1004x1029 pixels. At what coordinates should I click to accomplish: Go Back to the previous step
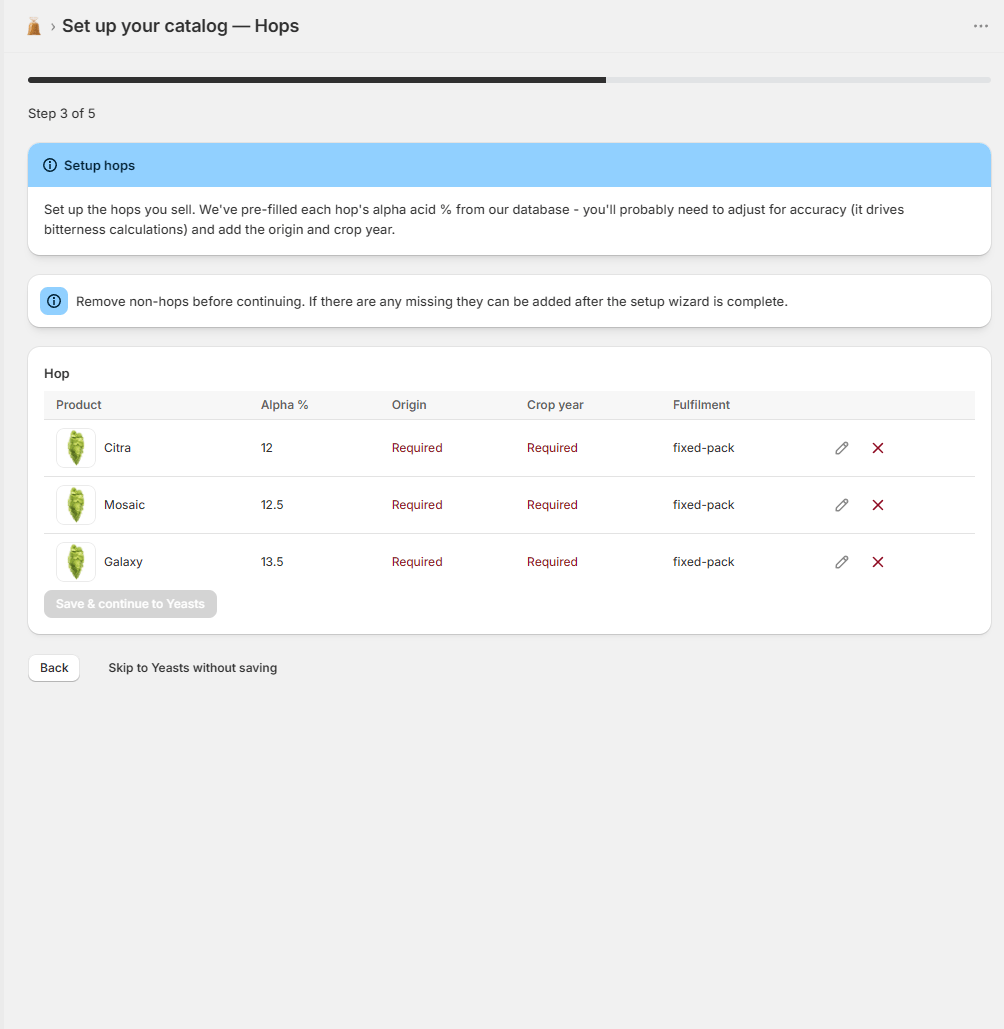click(54, 668)
